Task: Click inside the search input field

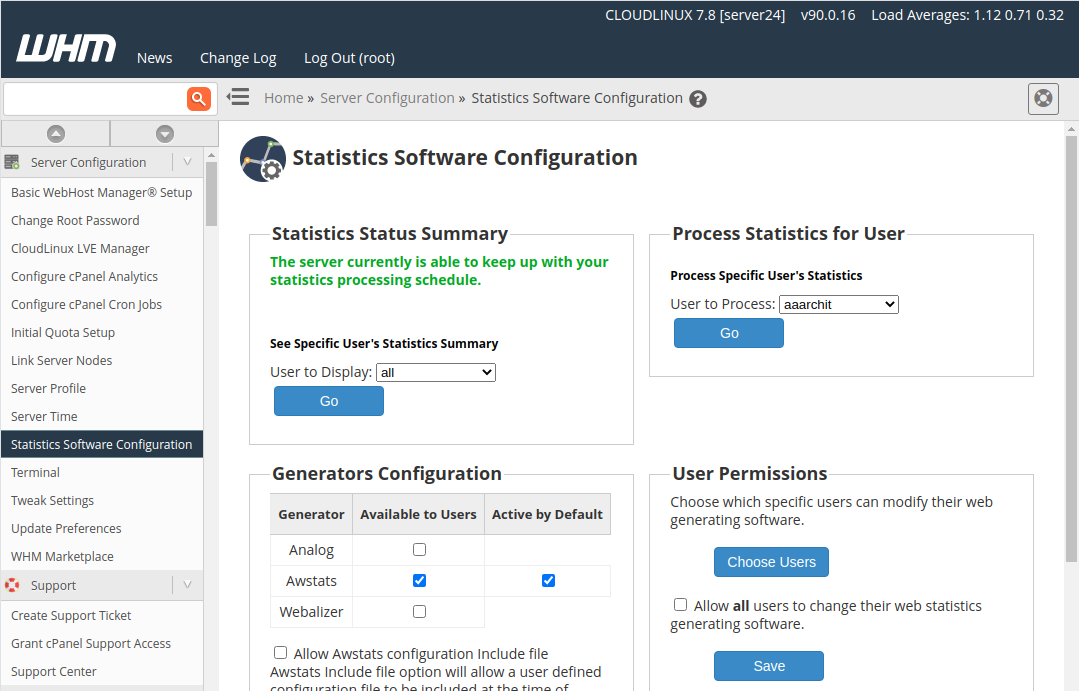Action: coord(95,98)
